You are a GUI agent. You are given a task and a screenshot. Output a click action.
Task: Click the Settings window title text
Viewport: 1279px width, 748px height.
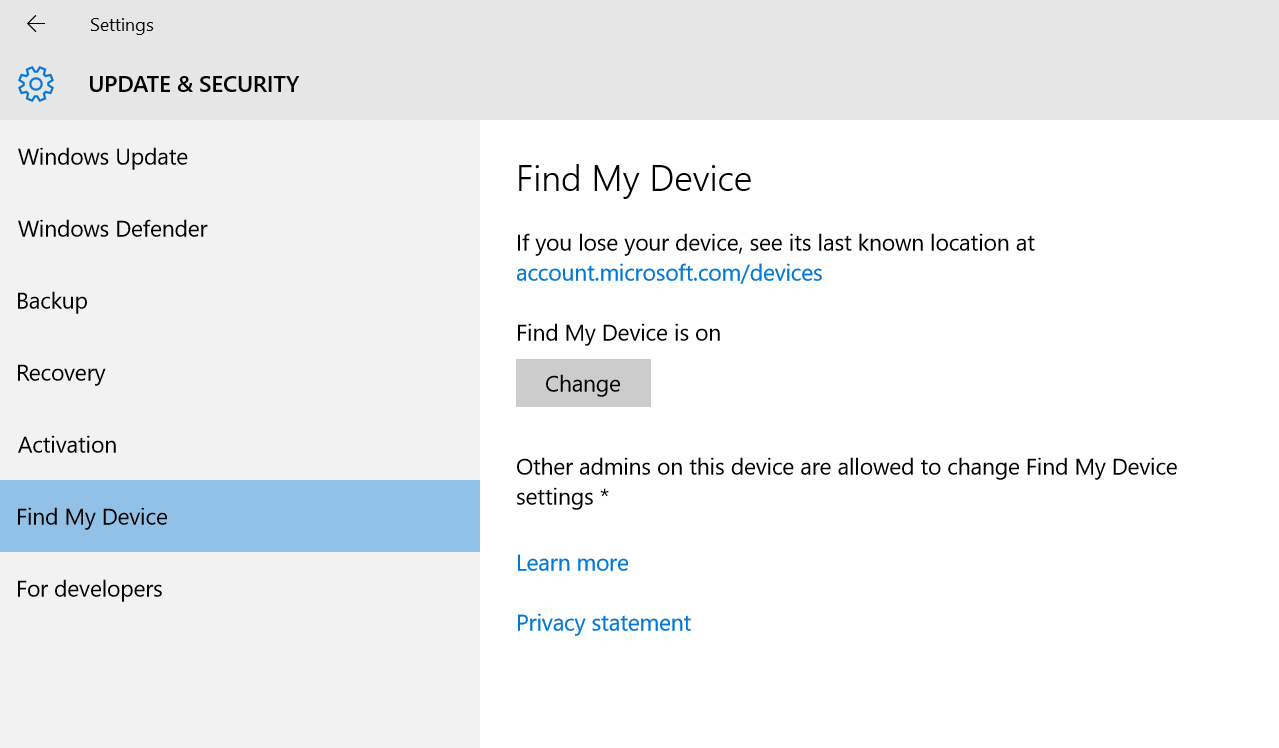[x=122, y=25]
